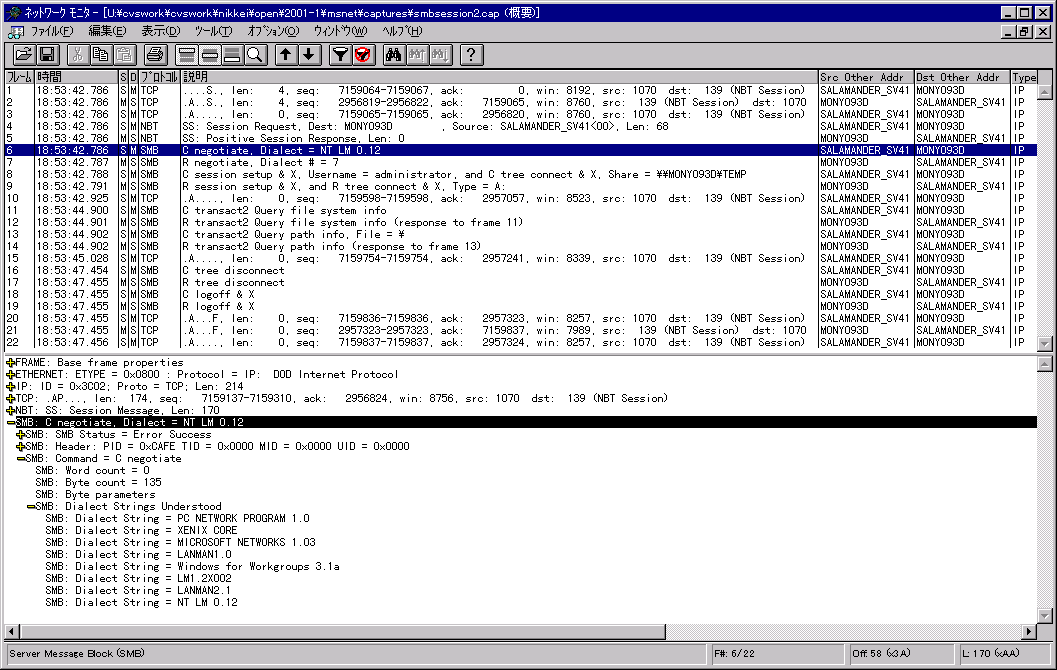Select Dialect String = XENIX CORE line
The height and width of the screenshot is (670, 1057).
click(142, 530)
